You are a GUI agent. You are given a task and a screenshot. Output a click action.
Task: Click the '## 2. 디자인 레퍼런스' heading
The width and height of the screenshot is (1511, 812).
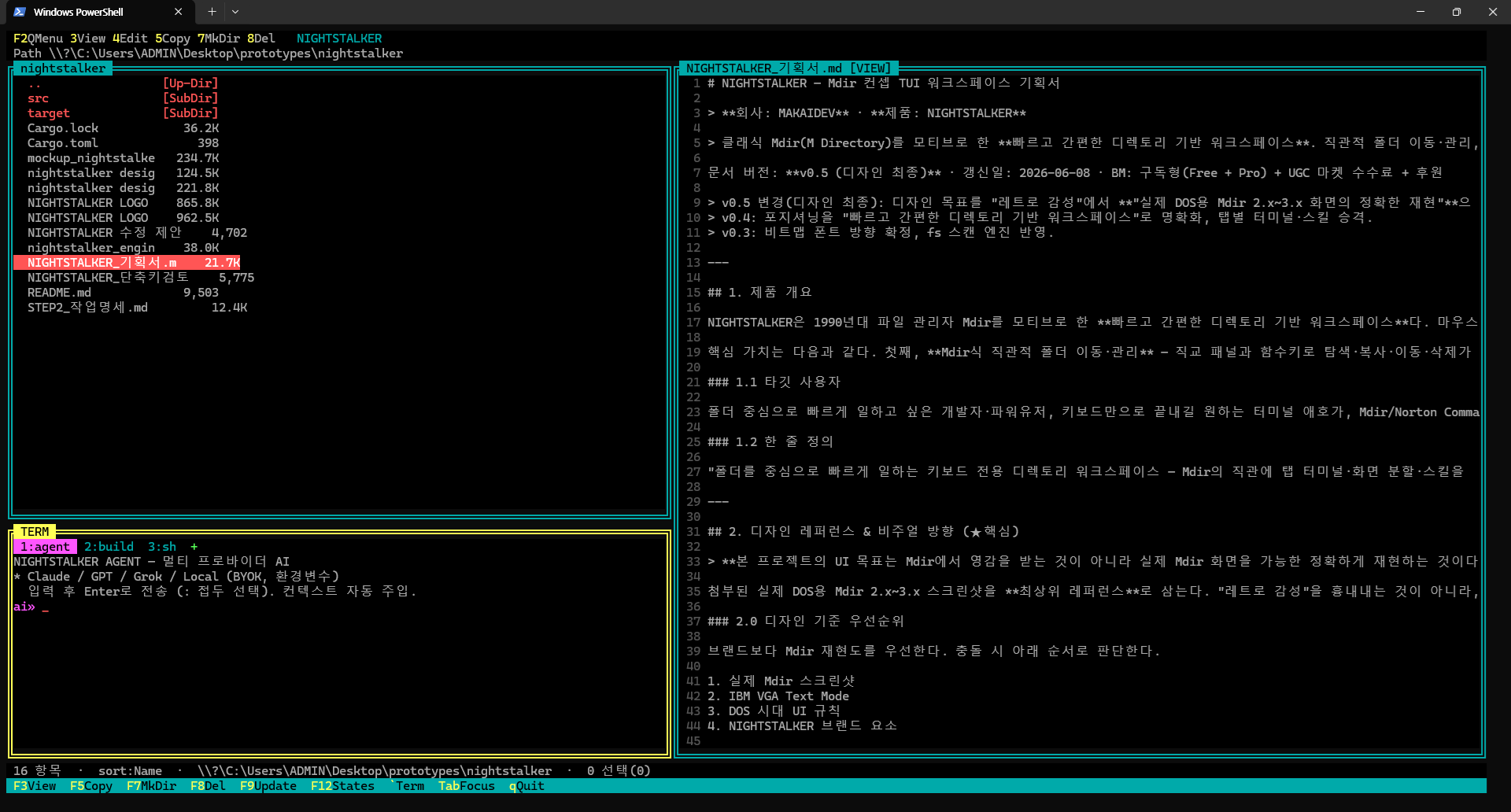(863, 532)
